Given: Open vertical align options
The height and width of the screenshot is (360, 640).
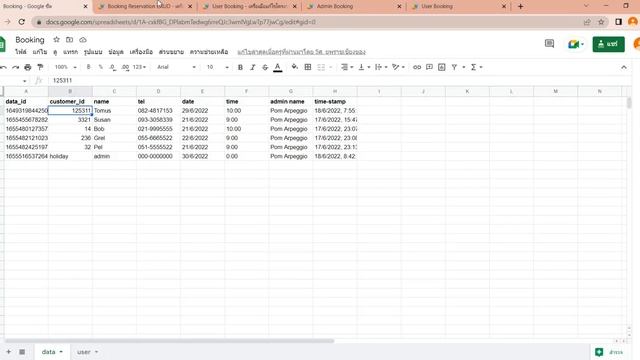Looking at the screenshot, I should [364, 67].
